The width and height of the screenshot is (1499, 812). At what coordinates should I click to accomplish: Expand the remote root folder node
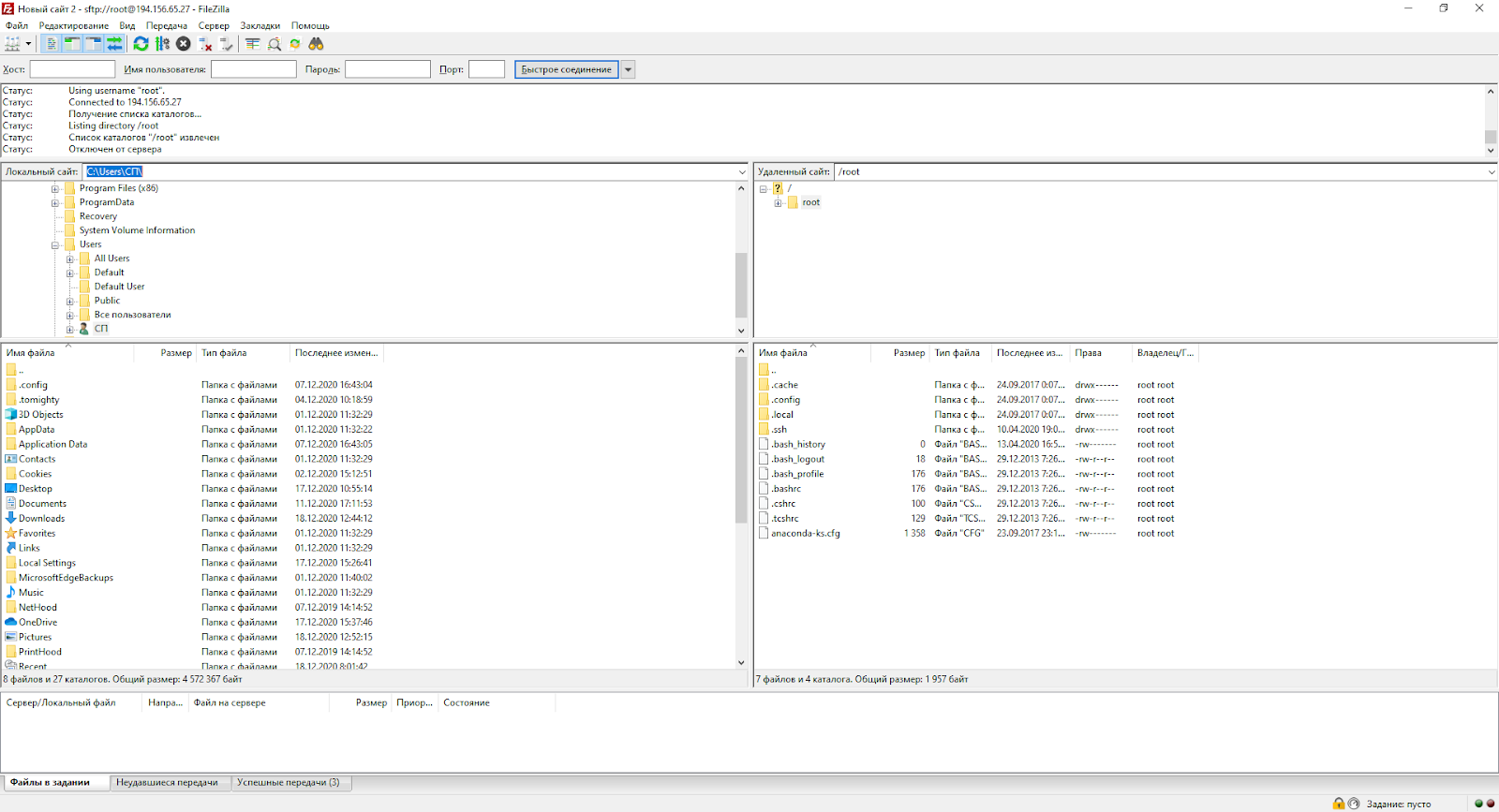(779, 203)
